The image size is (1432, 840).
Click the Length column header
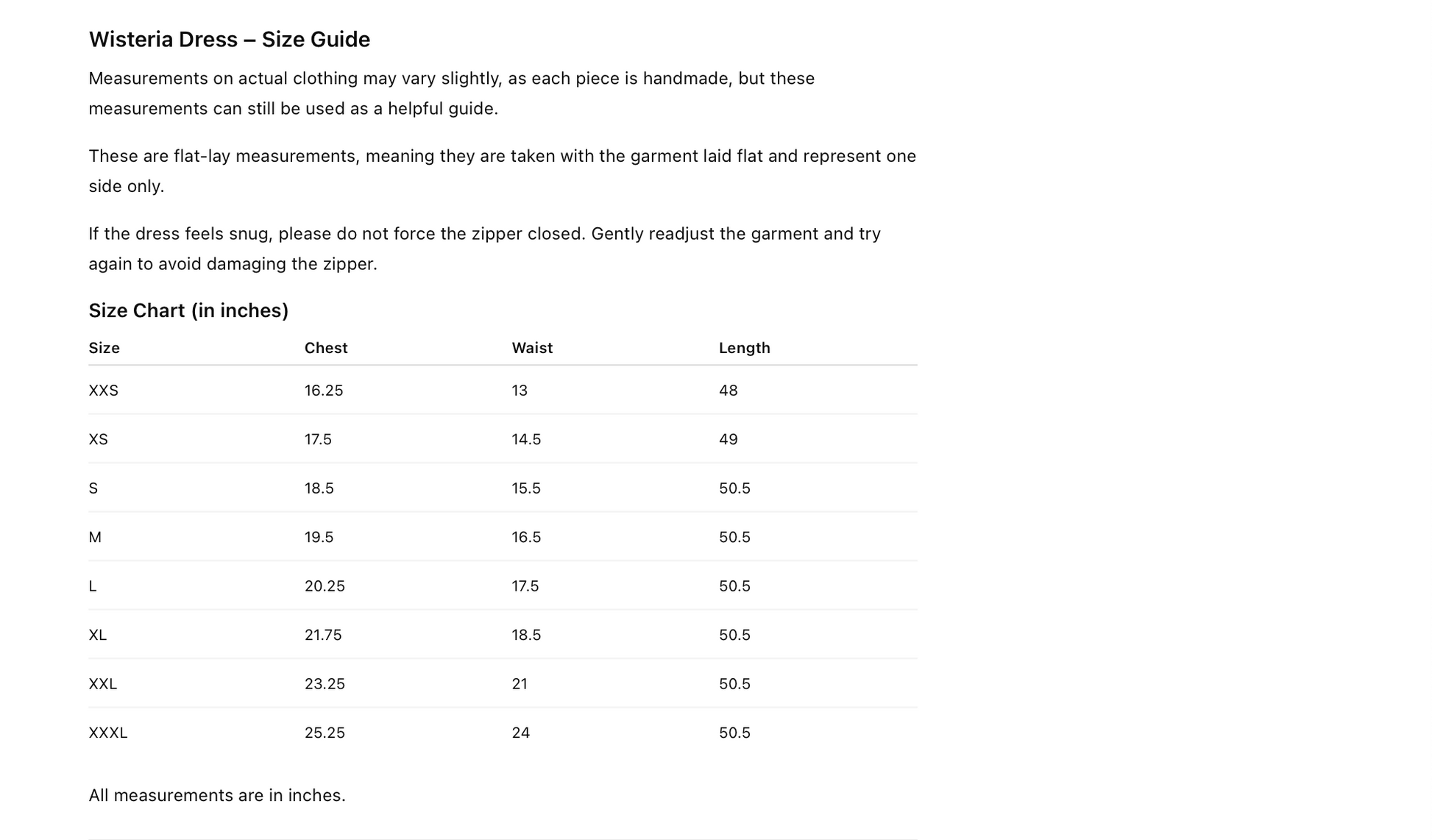[x=744, y=348]
